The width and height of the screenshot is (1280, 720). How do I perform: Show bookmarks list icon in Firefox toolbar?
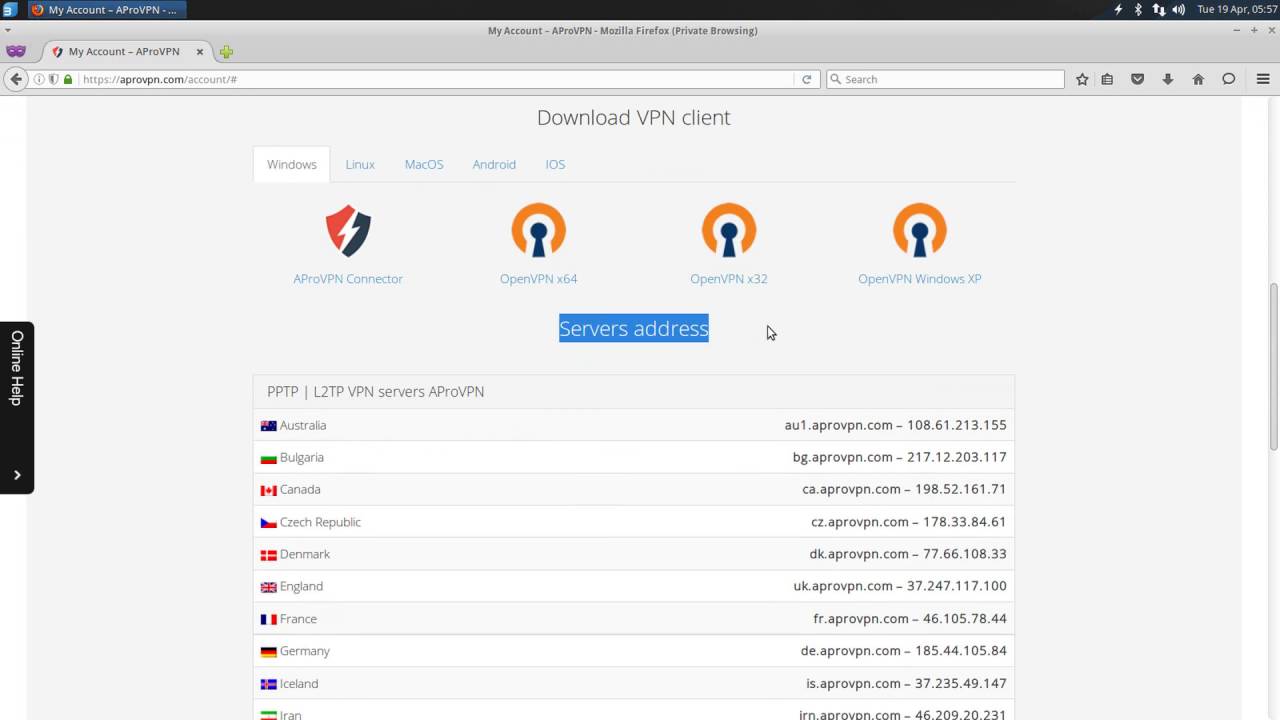click(1107, 79)
